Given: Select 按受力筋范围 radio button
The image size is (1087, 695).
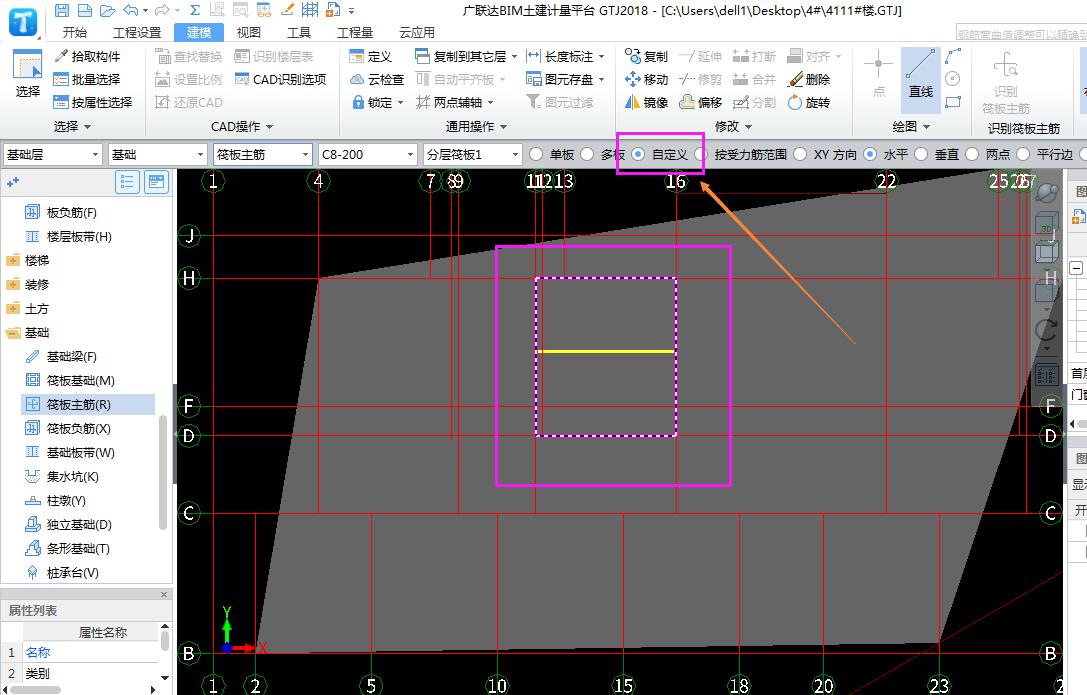Looking at the screenshot, I should (701, 154).
